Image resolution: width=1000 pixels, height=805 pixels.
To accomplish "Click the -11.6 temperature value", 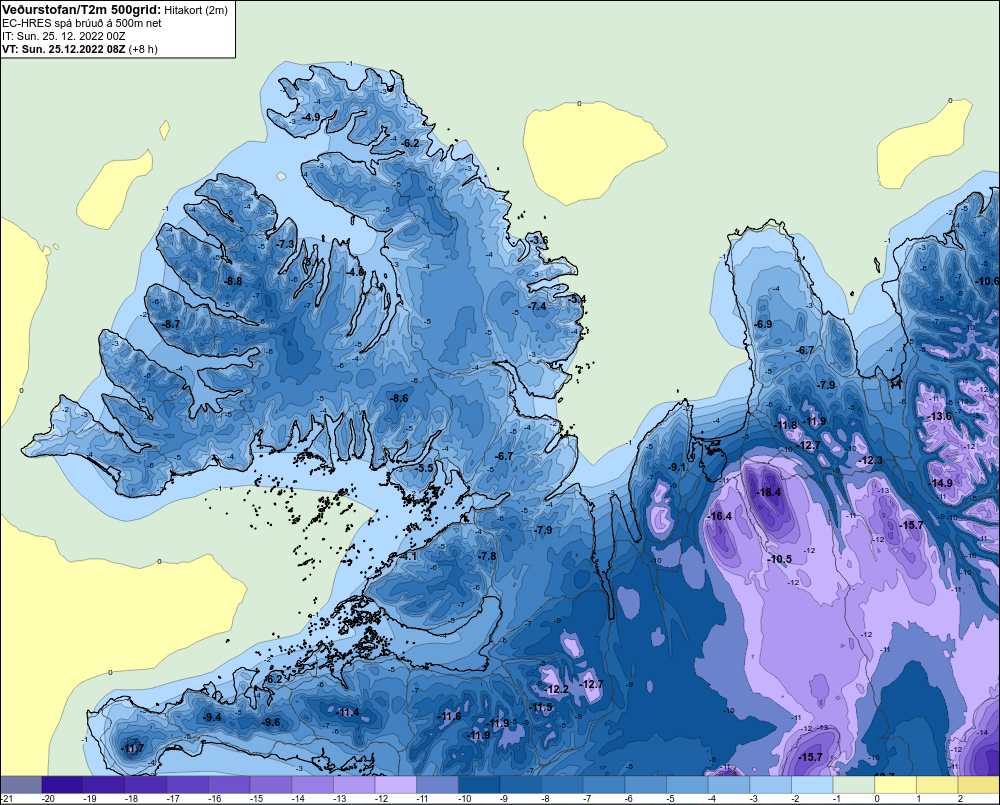I will coord(450,717).
